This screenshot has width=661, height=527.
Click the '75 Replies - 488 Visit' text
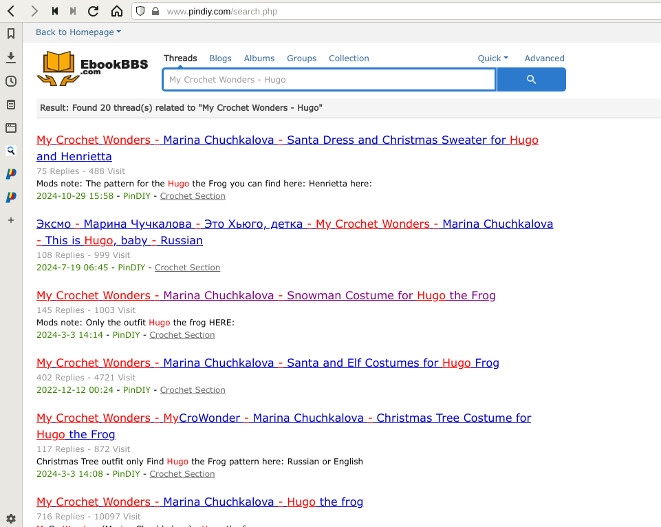[x=81, y=171]
